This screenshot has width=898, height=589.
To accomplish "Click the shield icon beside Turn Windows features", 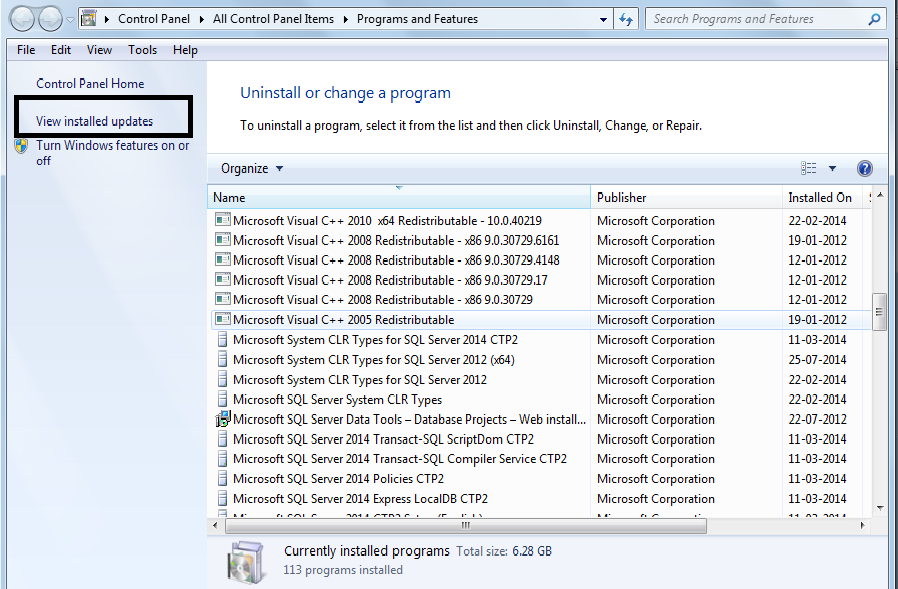I will 21,146.
